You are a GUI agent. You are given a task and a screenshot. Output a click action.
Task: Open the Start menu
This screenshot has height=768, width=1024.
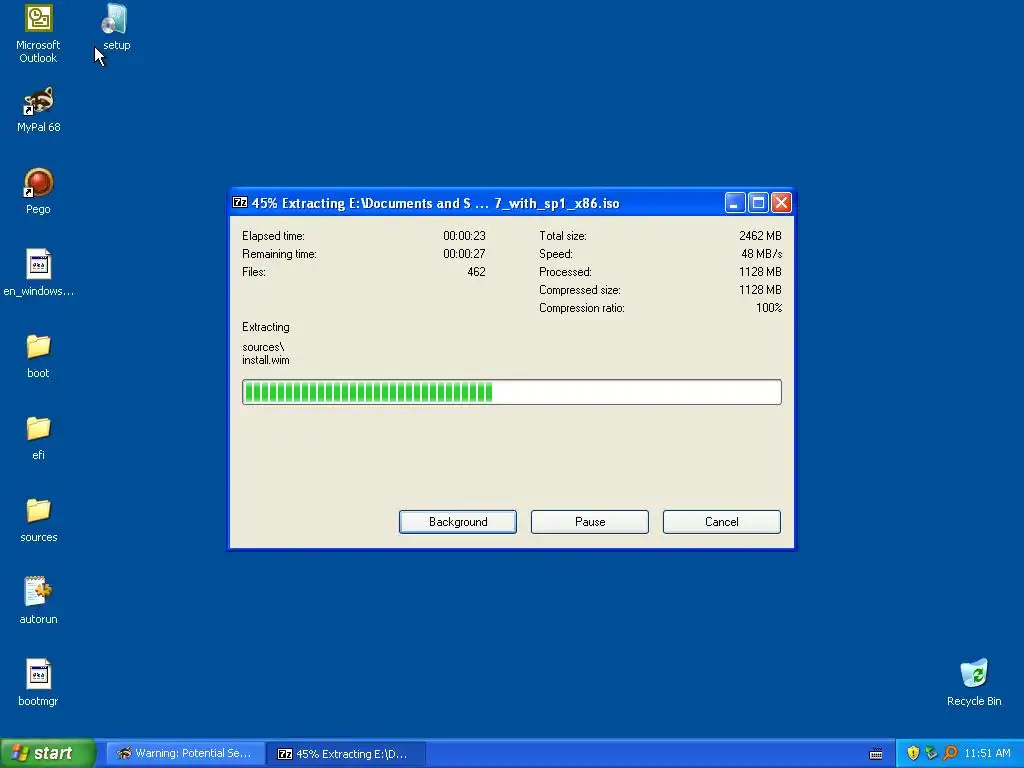48,753
